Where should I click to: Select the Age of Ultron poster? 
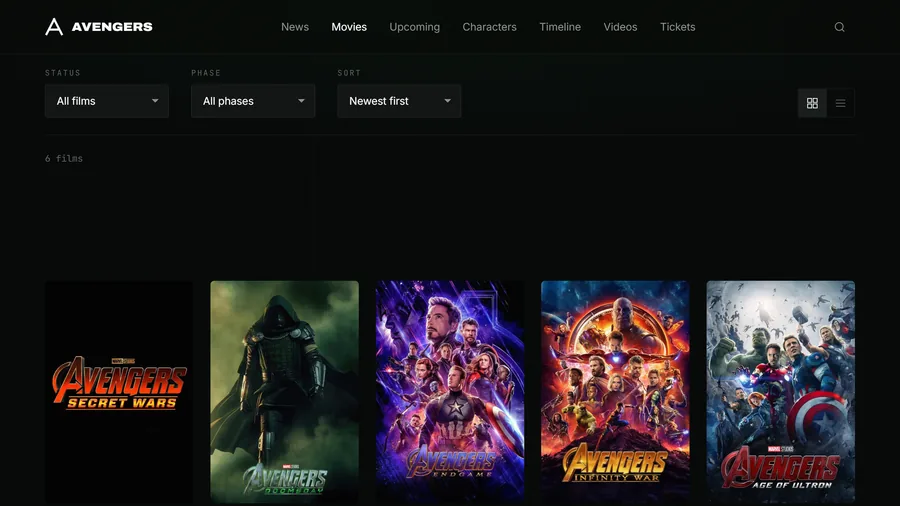781,392
